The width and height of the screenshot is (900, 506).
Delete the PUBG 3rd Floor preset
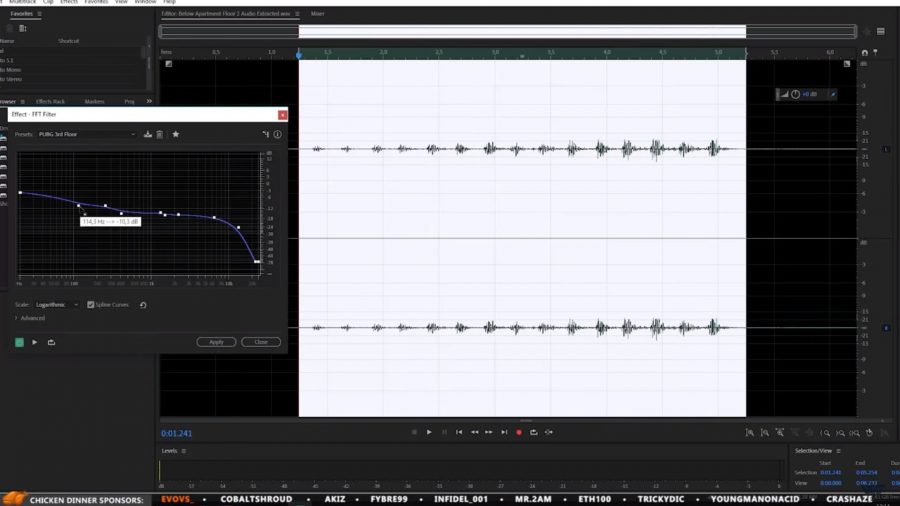point(160,134)
